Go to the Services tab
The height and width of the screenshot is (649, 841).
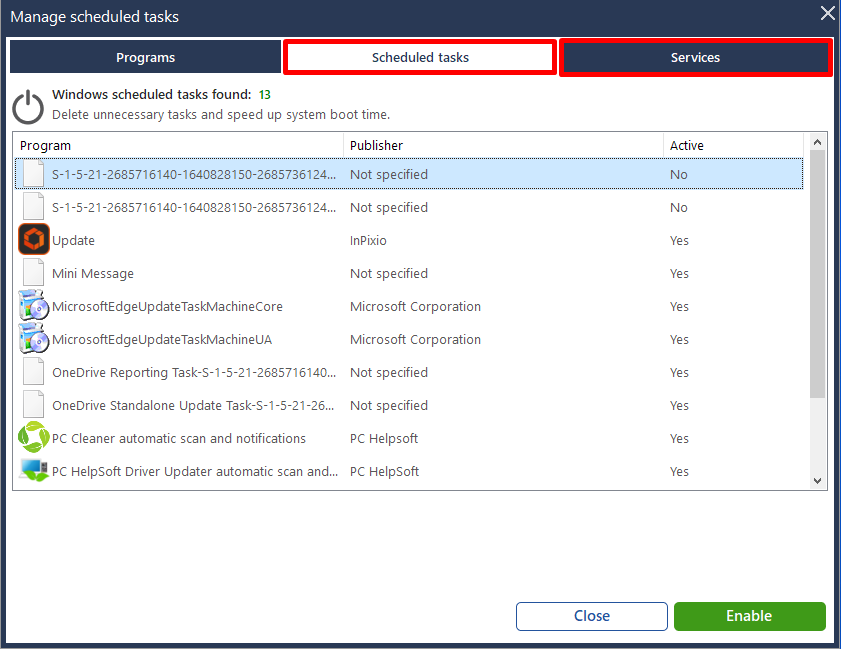click(x=696, y=57)
